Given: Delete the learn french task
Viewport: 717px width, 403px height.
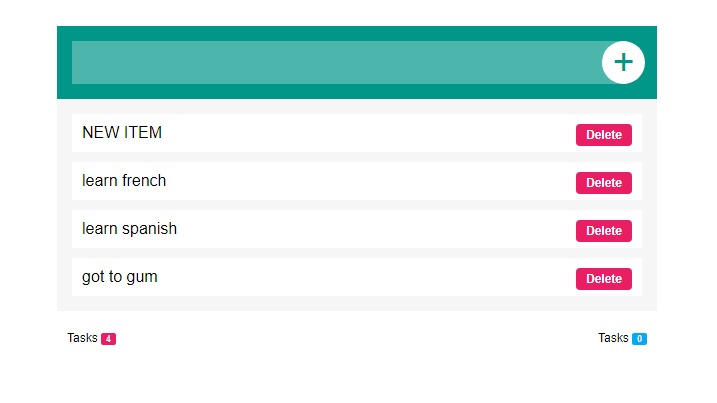Looking at the screenshot, I should pyautogui.click(x=603, y=183).
